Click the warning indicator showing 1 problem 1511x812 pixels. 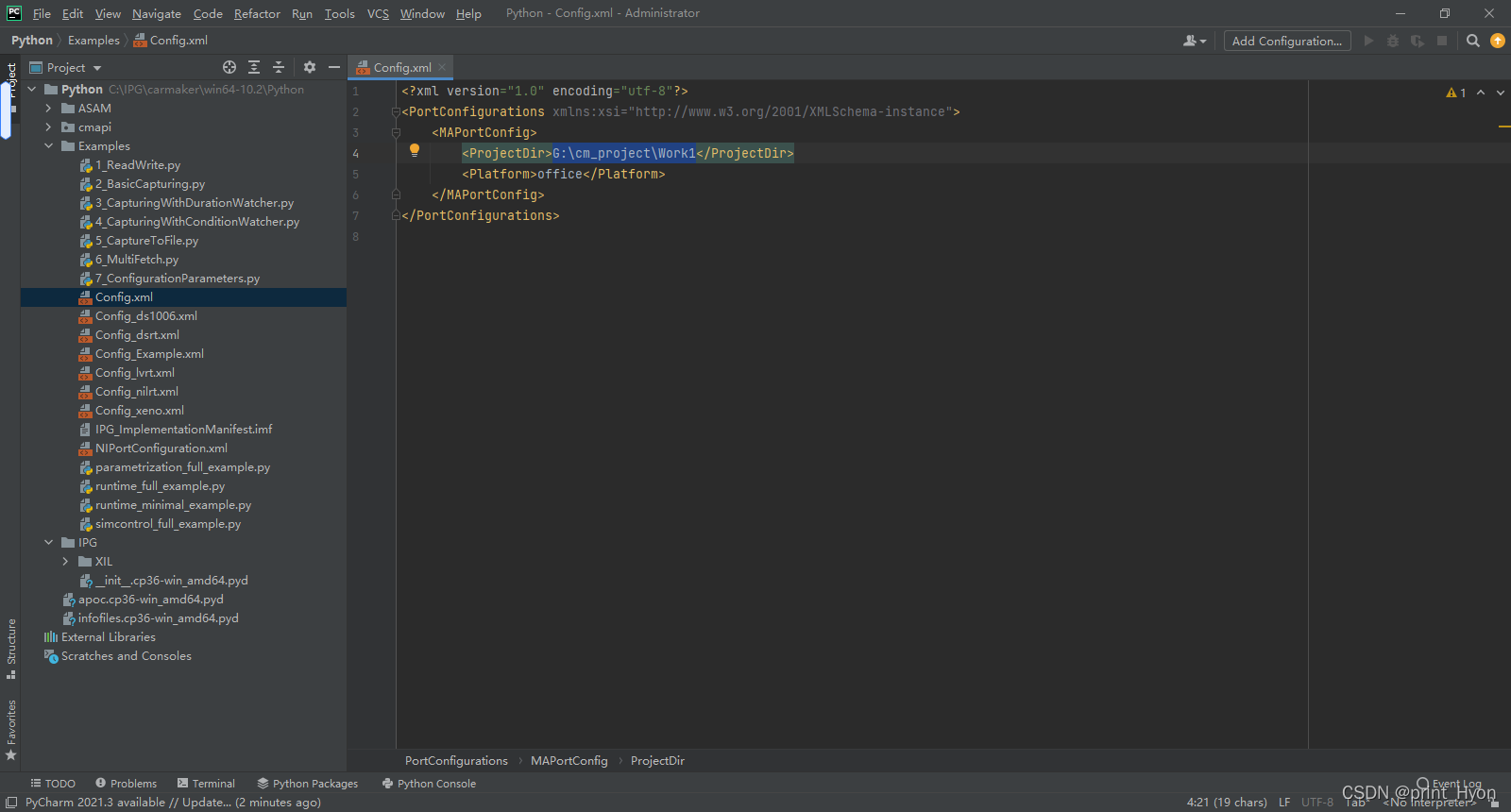pos(1456,93)
